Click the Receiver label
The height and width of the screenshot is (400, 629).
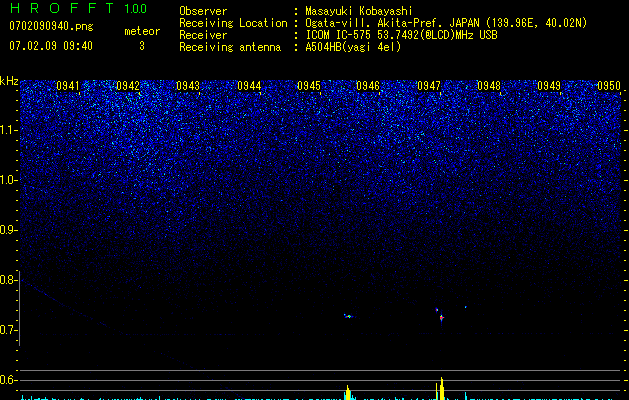[203, 35]
